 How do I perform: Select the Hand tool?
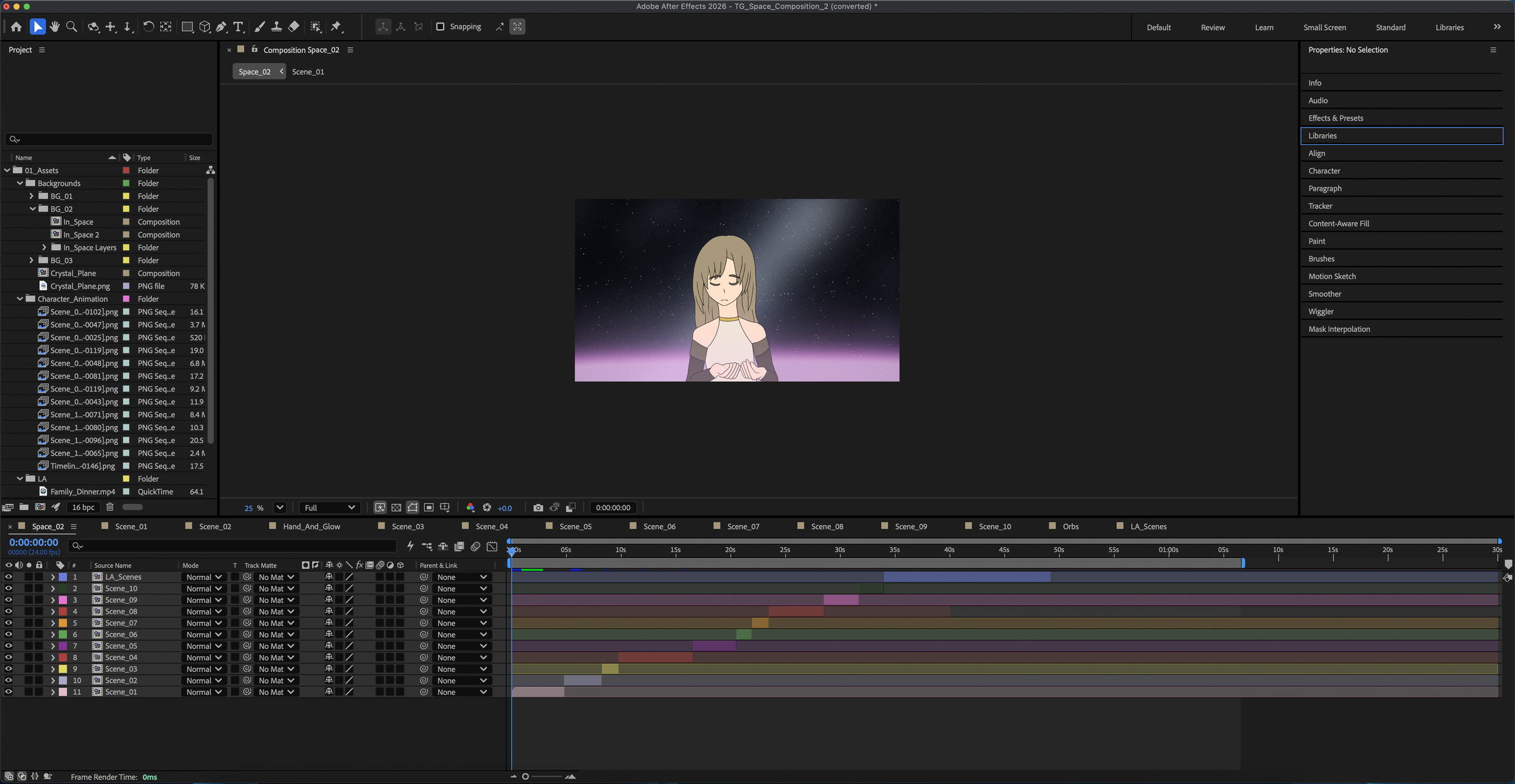pyautogui.click(x=55, y=27)
